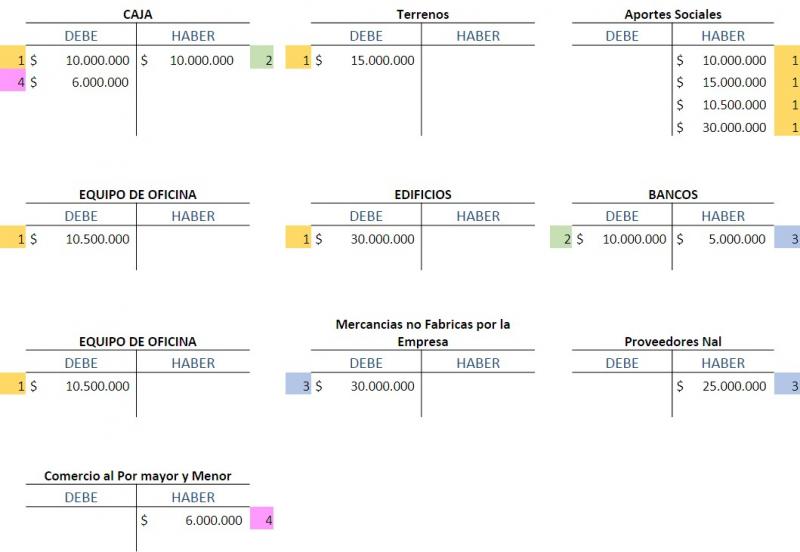Select pink cell 4 in CAJA account
This screenshot has height=552, width=800.
(13, 82)
